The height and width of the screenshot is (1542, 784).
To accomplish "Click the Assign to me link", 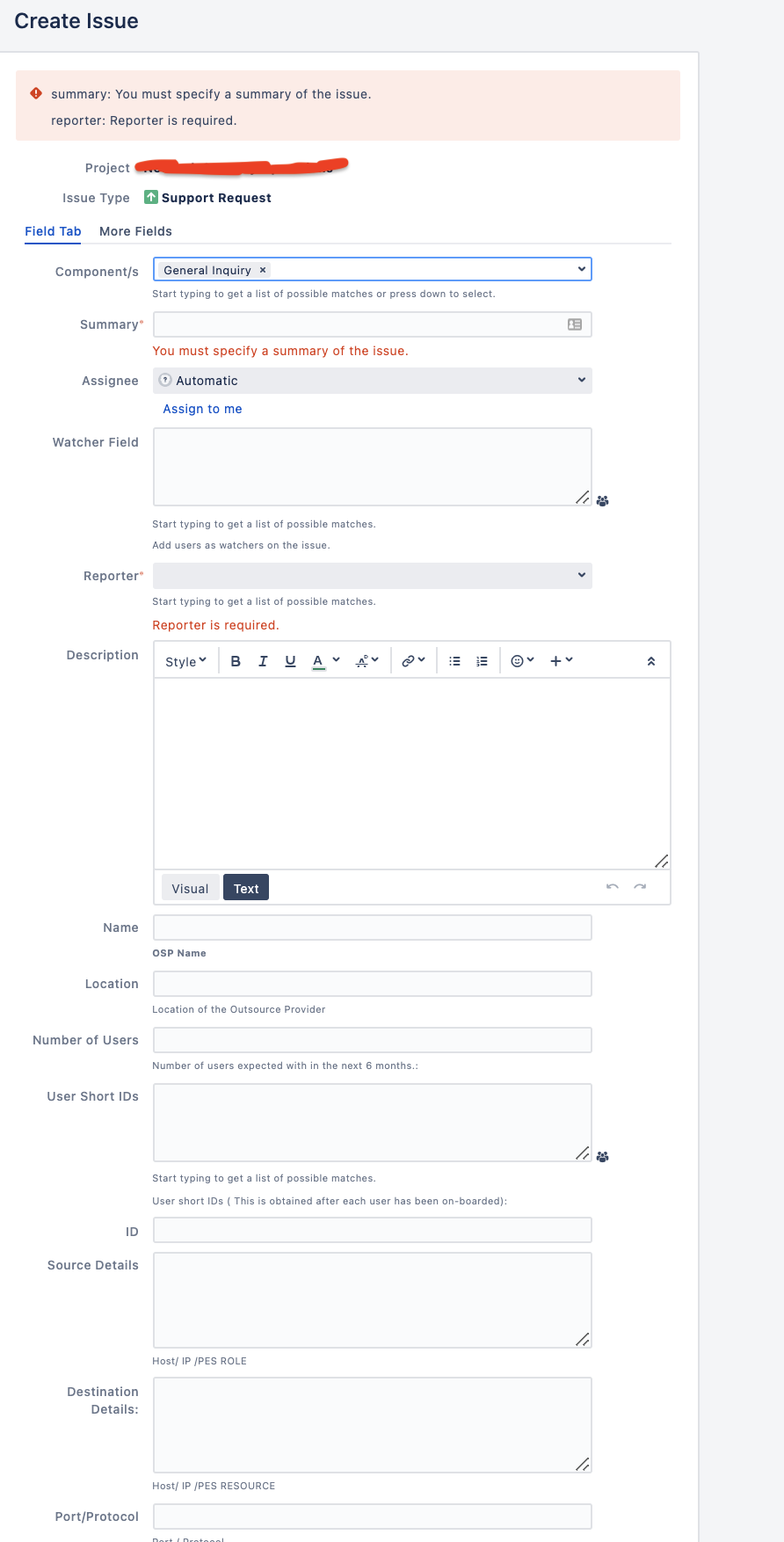I will 202,409.
